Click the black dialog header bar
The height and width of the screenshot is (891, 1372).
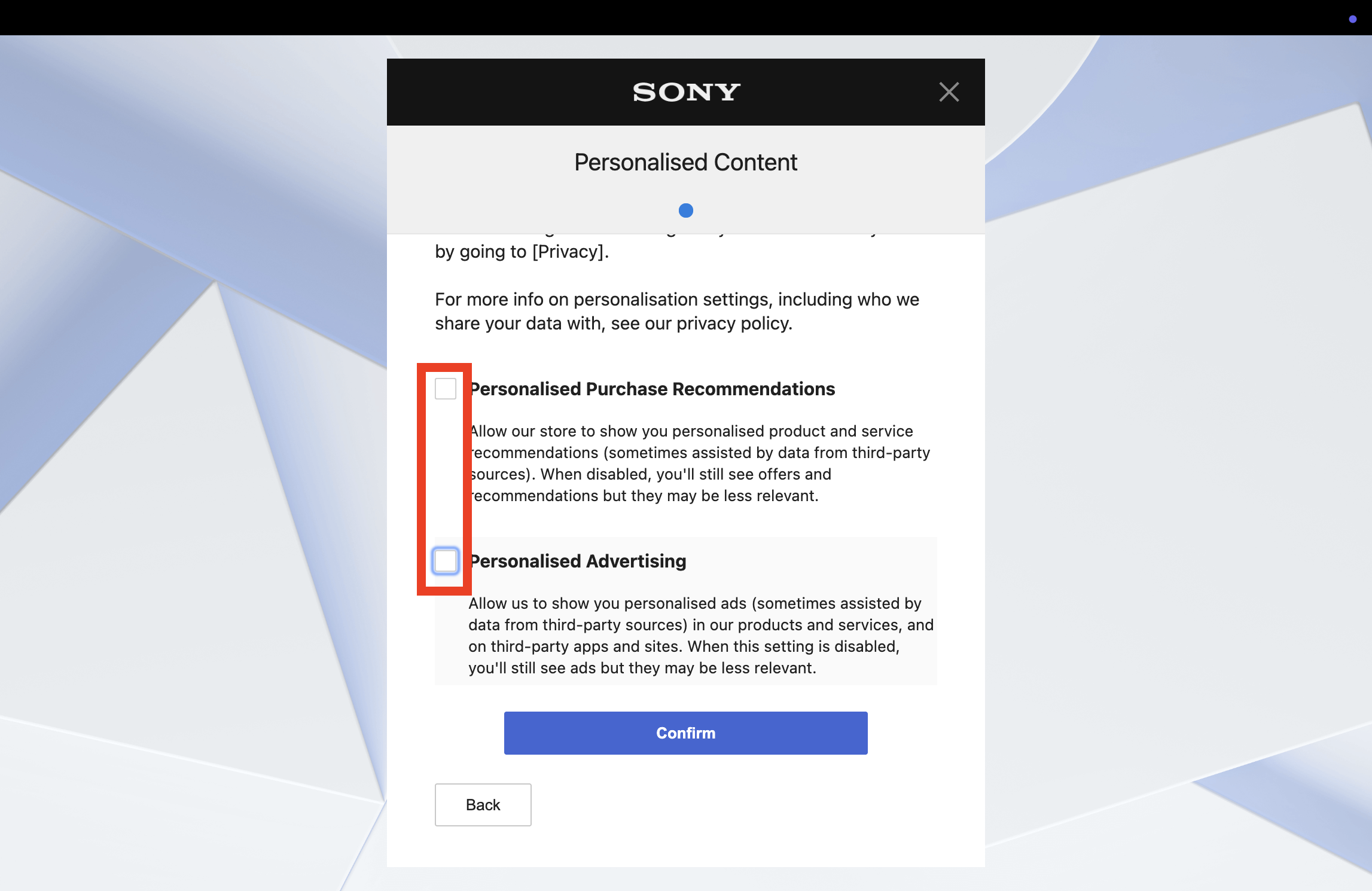508,92
